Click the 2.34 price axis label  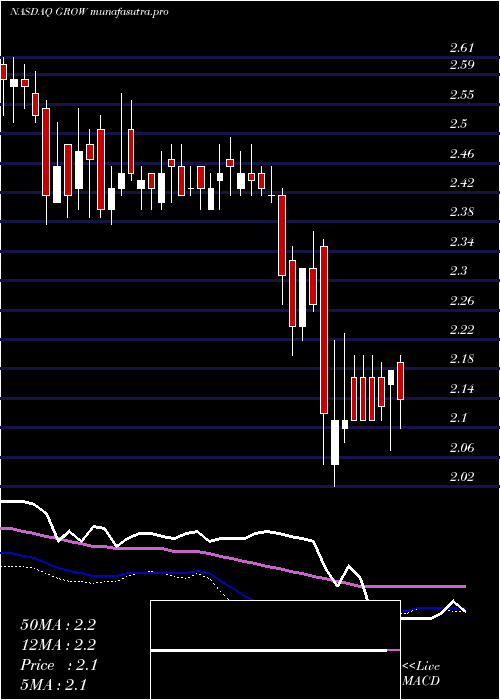click(x=462, y=242)
